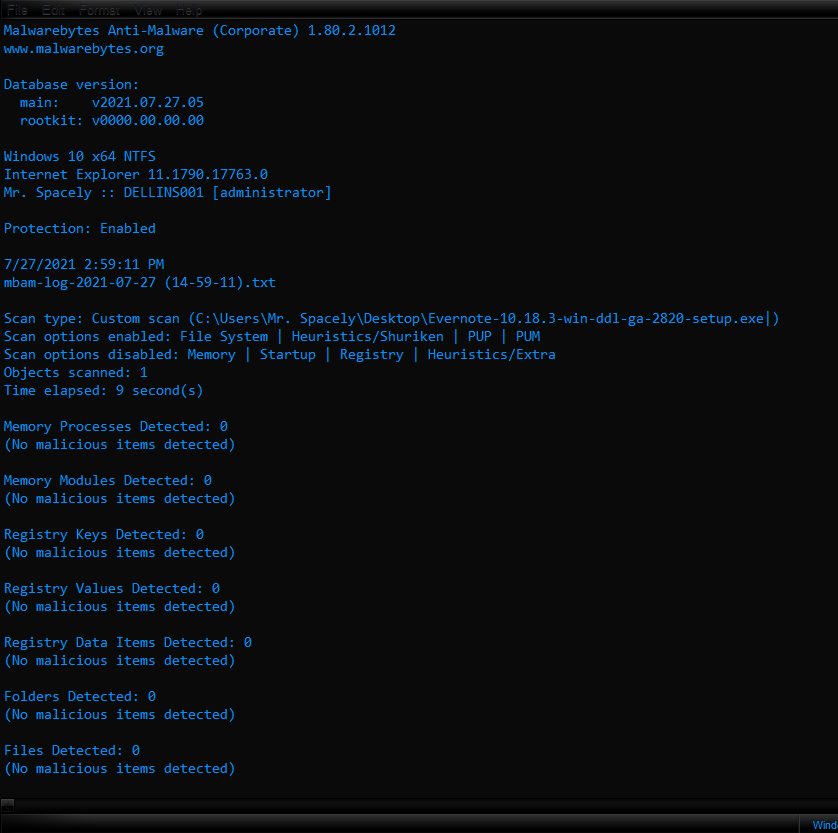This screenshot has width=838, height=833.
Task: Click the horizontal scrollbar left arrow
Action: pos(7,805)
